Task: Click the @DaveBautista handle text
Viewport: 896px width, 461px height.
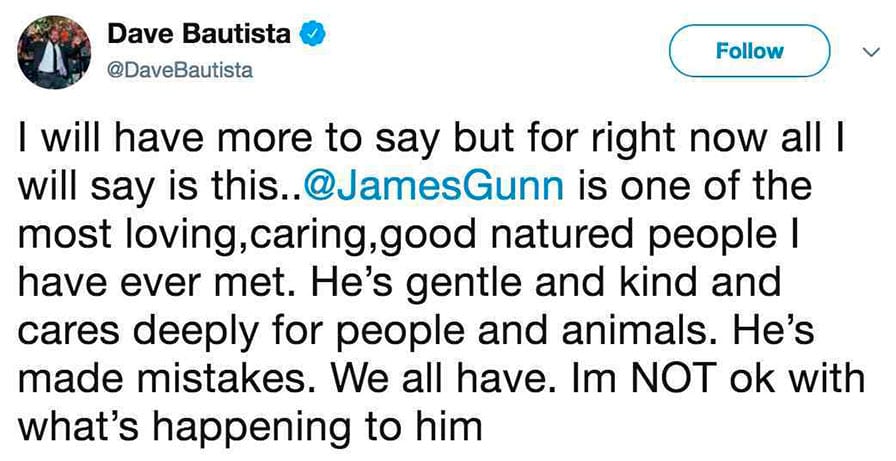Action: click(179, 71)
